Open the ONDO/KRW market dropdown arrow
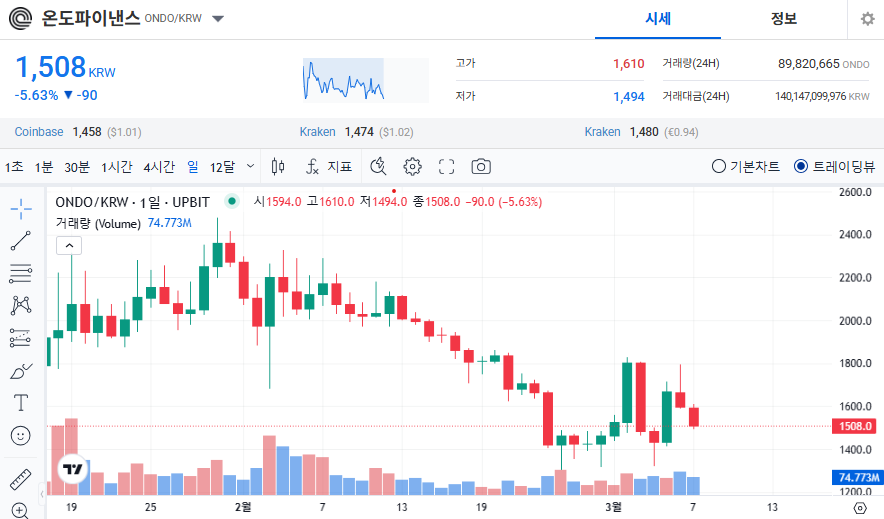884x519 pixels. pos(218,19)
